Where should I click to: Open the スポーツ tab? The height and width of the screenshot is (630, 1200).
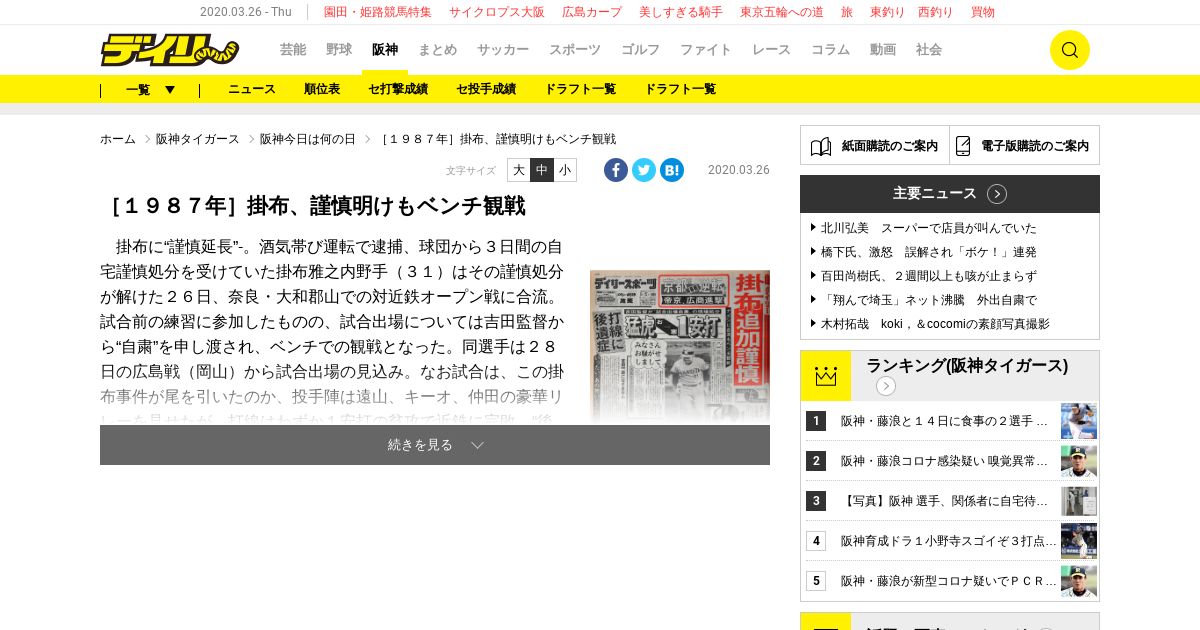click(x=575, y=50)
